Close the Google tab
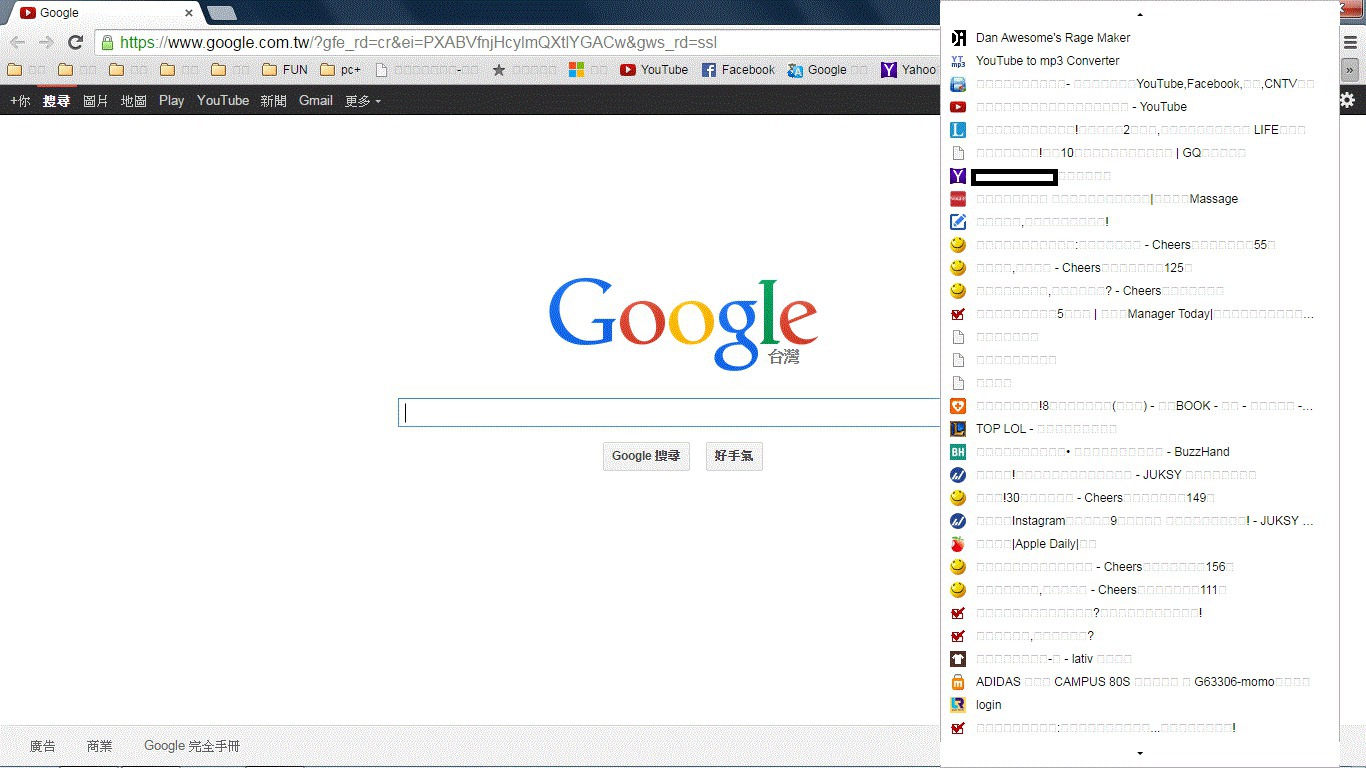The image size is (1366, 768). pyautogui.click(x=188, y=13)
